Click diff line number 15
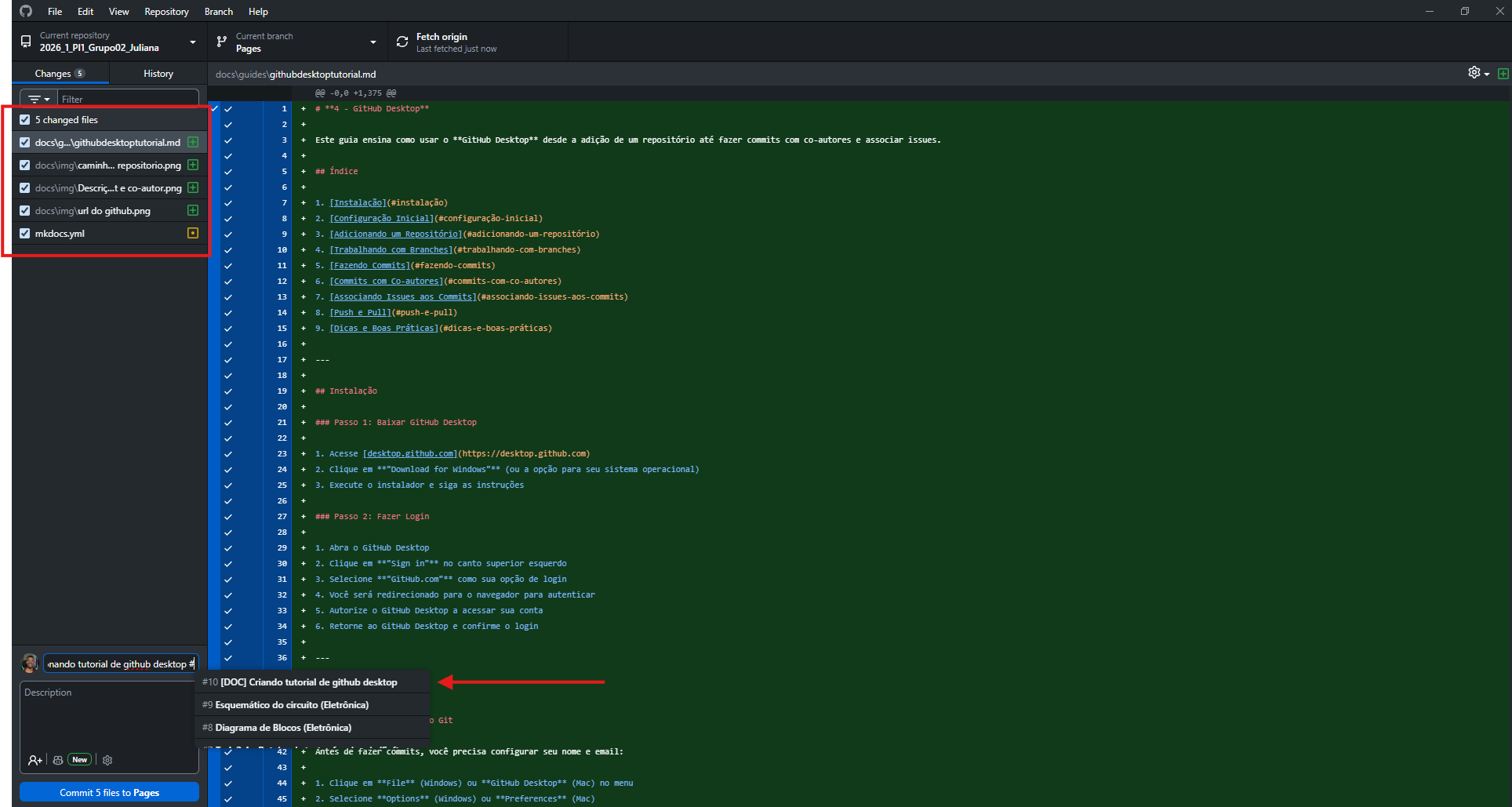The width and height of the screenshot is (1512, 807). [282, 329]
